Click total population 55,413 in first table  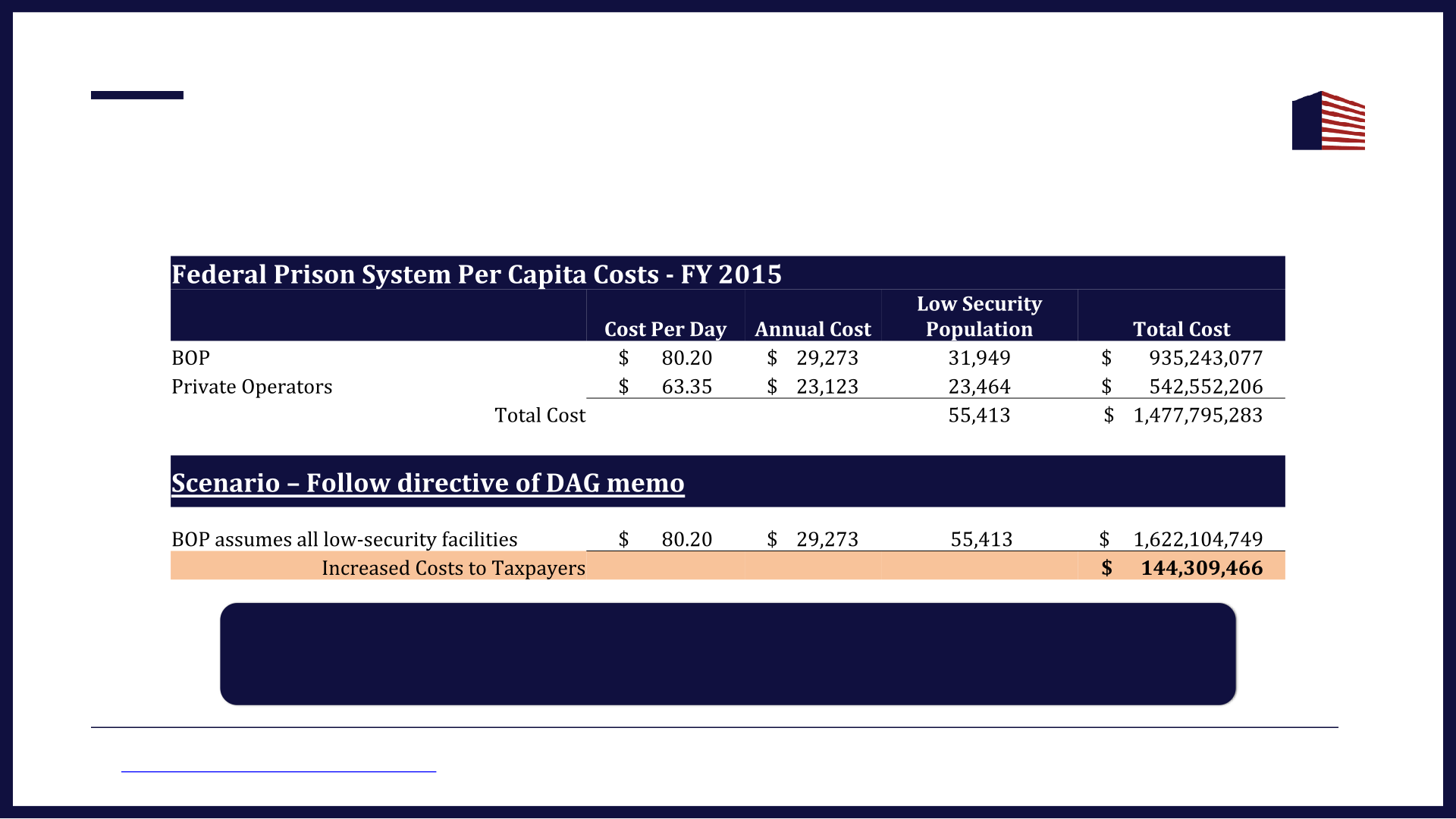(x=979, y=416)
